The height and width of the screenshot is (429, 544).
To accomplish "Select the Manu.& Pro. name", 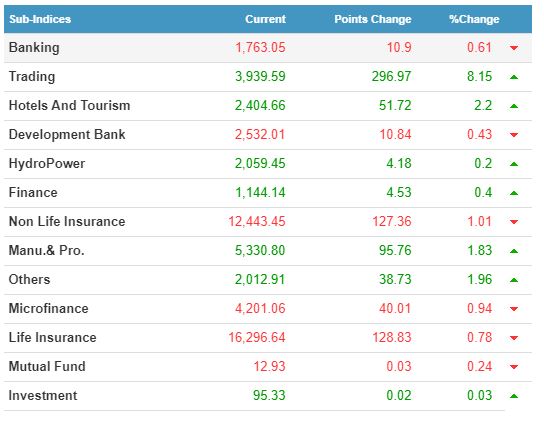I will point(46,250).
